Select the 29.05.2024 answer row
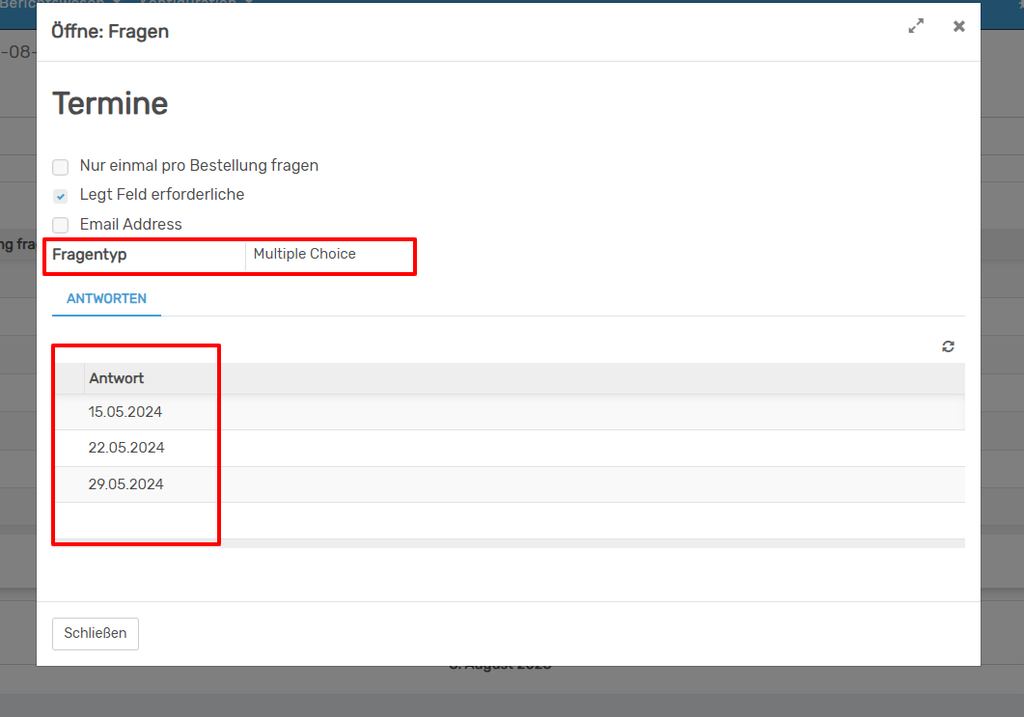Screen dimensions: 1024x717 (x=126, y=484)
